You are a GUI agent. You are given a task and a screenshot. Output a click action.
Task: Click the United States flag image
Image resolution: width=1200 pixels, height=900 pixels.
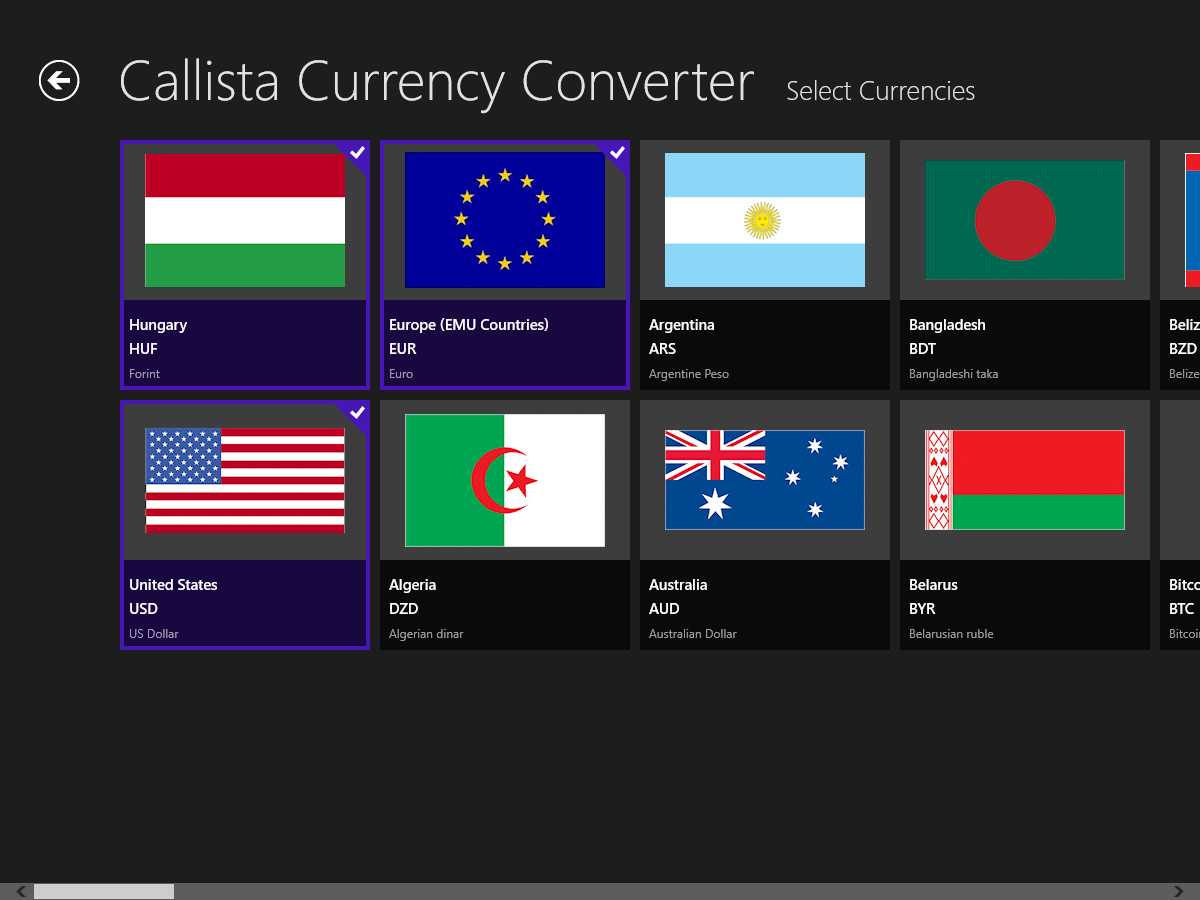[x=245, y=480]
